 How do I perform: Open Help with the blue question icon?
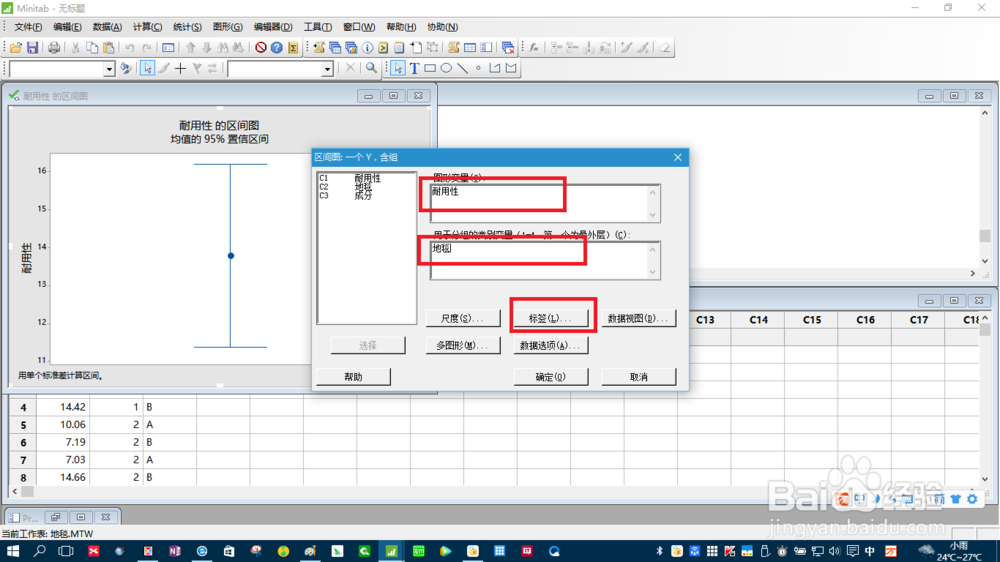coord(277,47)
